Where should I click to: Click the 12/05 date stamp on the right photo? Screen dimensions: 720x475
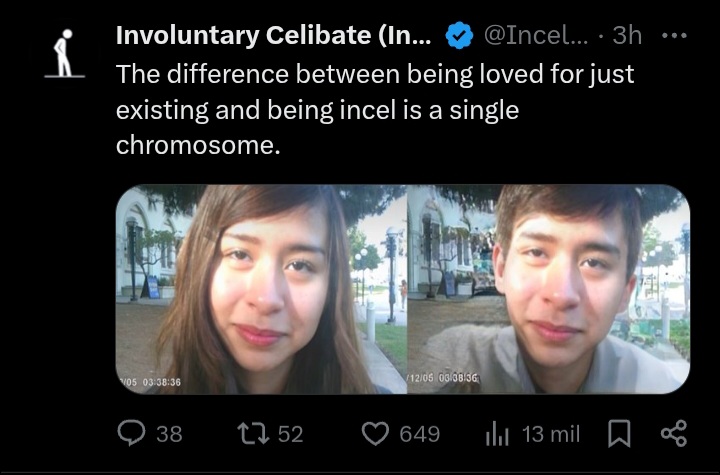[444, 377]
